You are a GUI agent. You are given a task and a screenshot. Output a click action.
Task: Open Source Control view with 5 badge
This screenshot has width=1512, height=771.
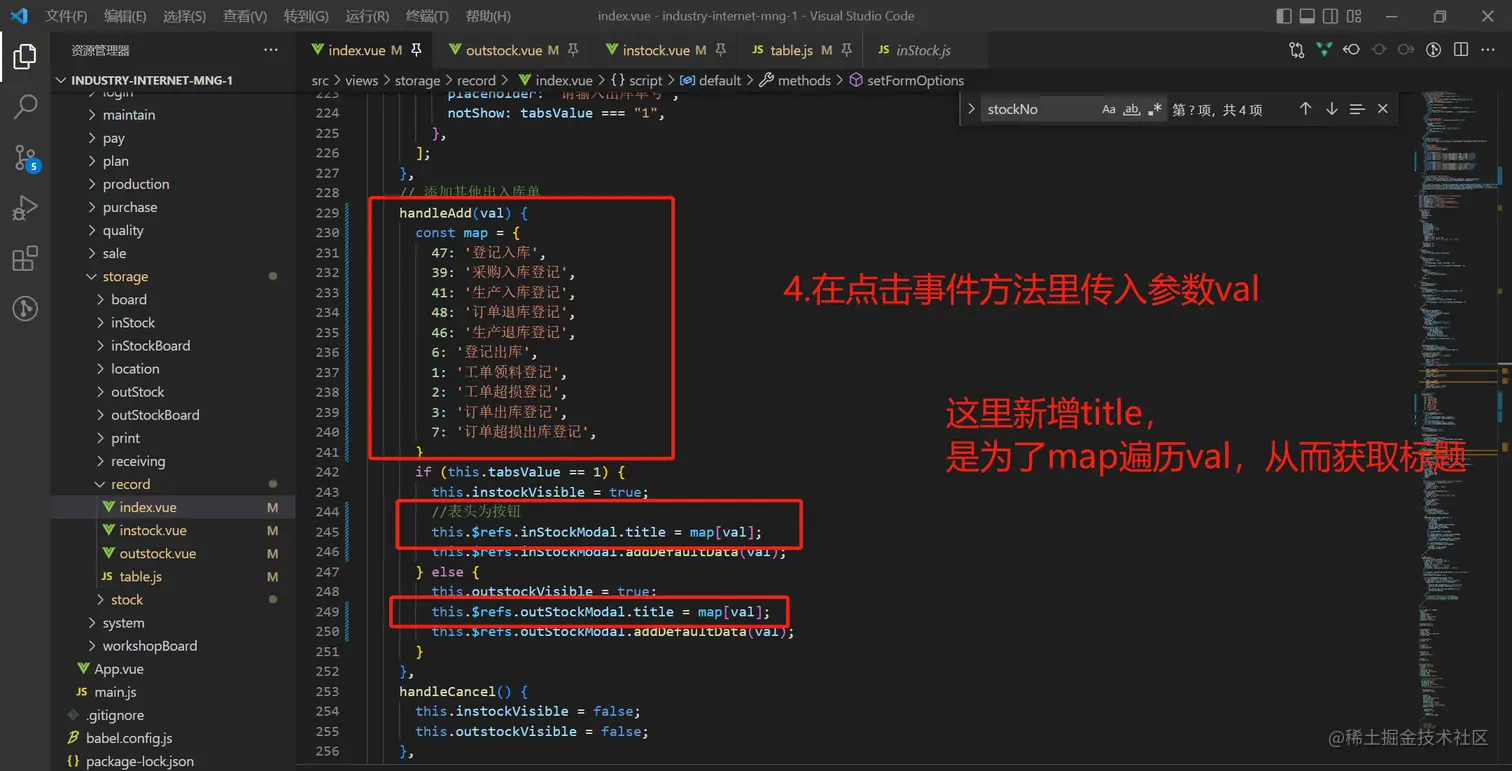25,158
